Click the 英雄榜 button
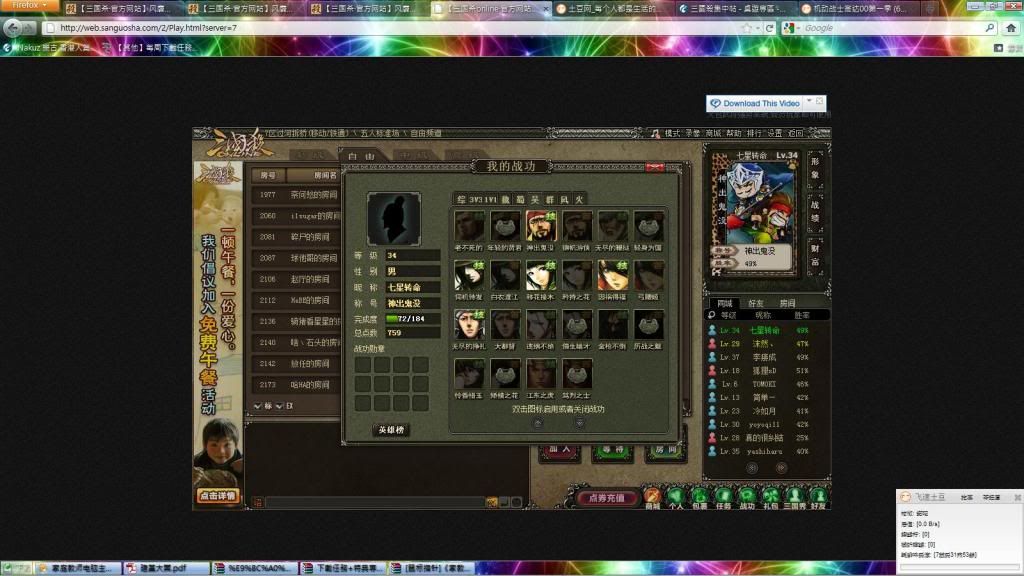1024x576 pixels. click(391, 430)
